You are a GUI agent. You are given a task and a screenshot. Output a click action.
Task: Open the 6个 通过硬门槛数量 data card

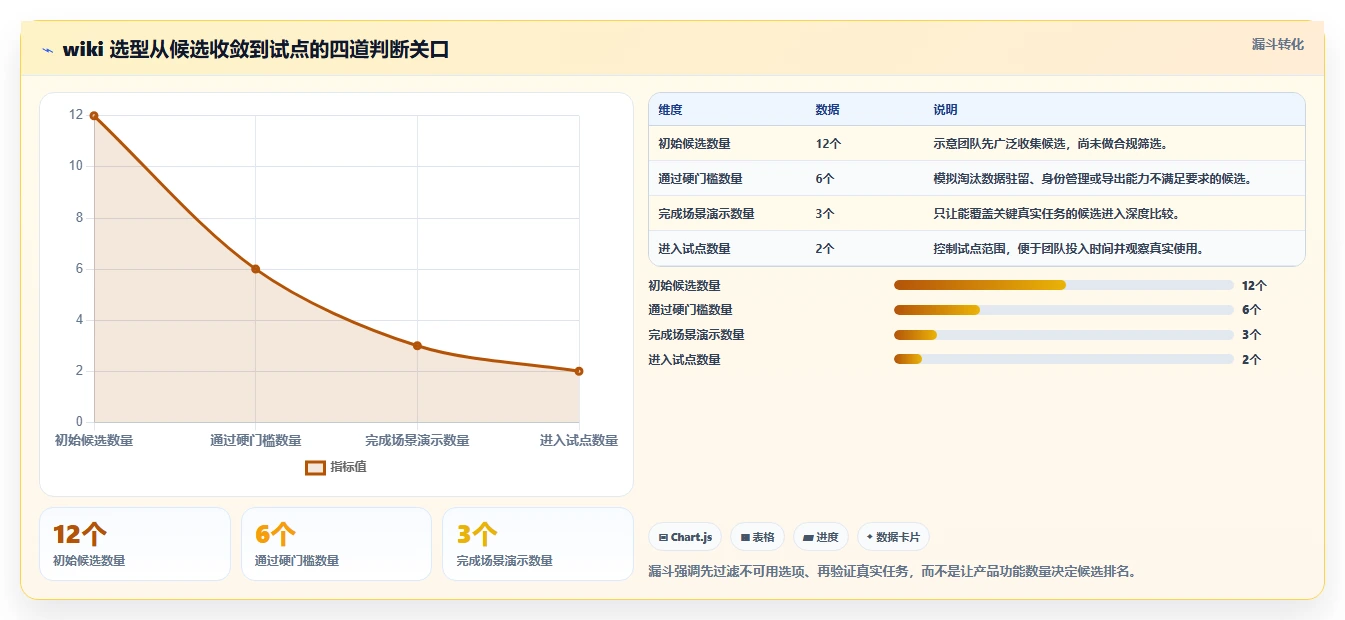pos(336,544)
